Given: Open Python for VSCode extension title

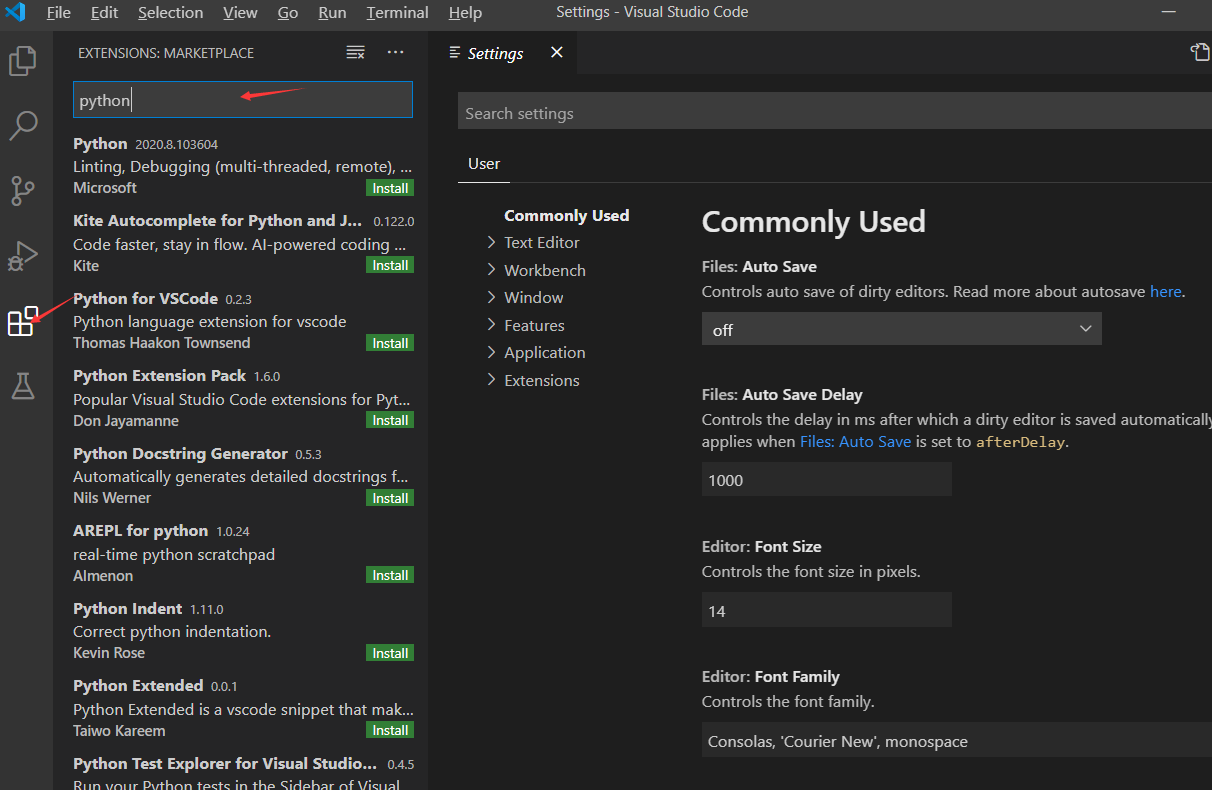Looking at the screenshot, I should pyautogui.click(x=145, y=298).
